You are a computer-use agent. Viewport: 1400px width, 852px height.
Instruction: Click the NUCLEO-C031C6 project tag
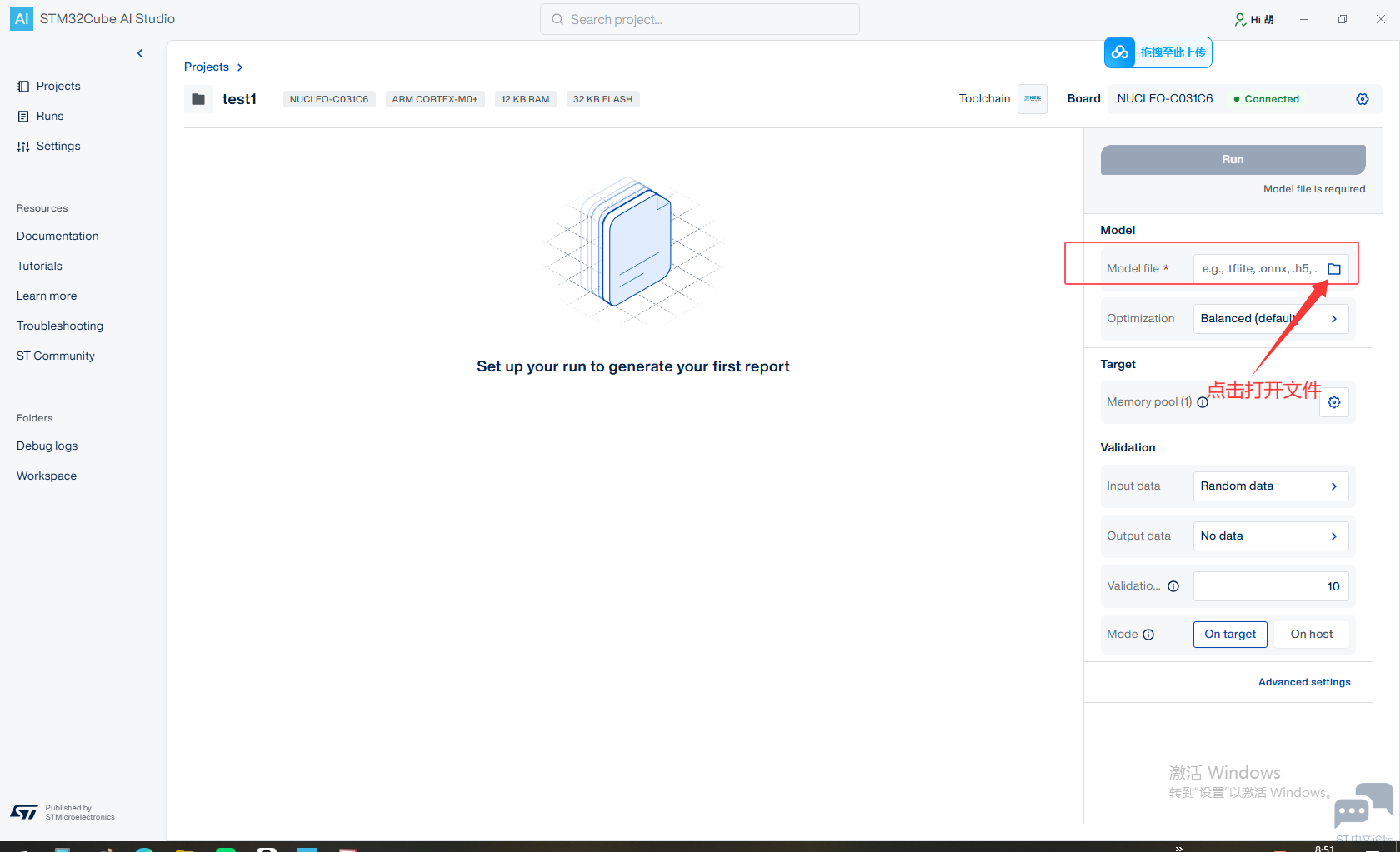[329, 99]
